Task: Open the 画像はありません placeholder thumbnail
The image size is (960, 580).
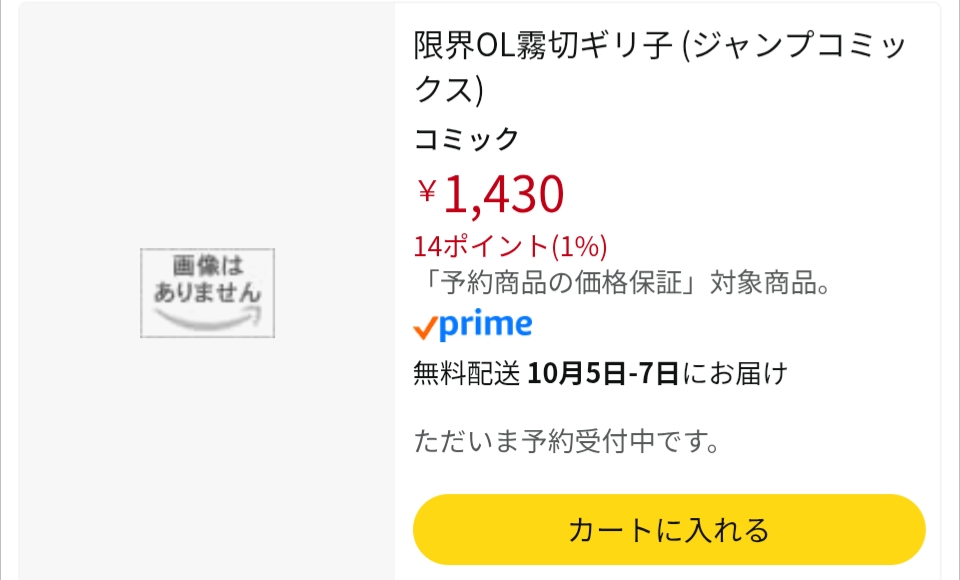Action: coord(207,292)
